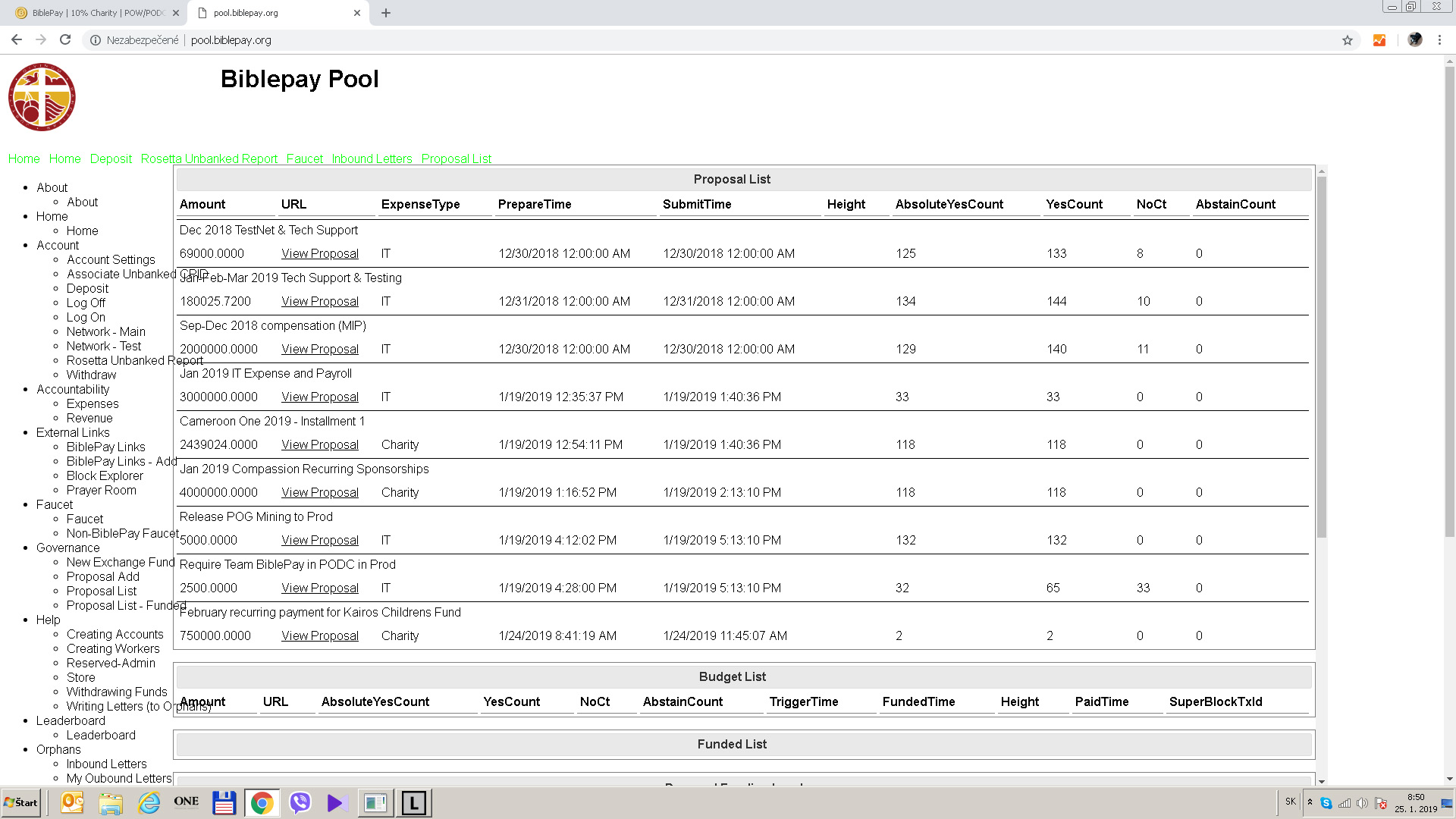This screenshot has height=819, width=1456.
Task: Open the ONE app on taskbar
Action: pos(187,802)
